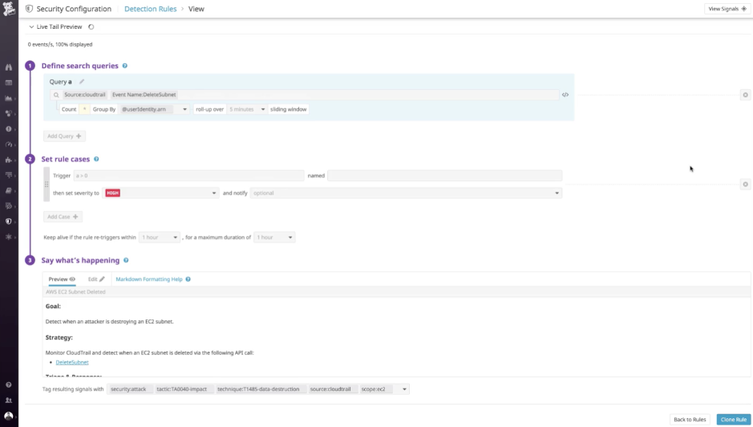The height and width of the screenshot is (427, 753).
Task: Open the tag resulting signals dropdown arrow
Action: point(404,390)
